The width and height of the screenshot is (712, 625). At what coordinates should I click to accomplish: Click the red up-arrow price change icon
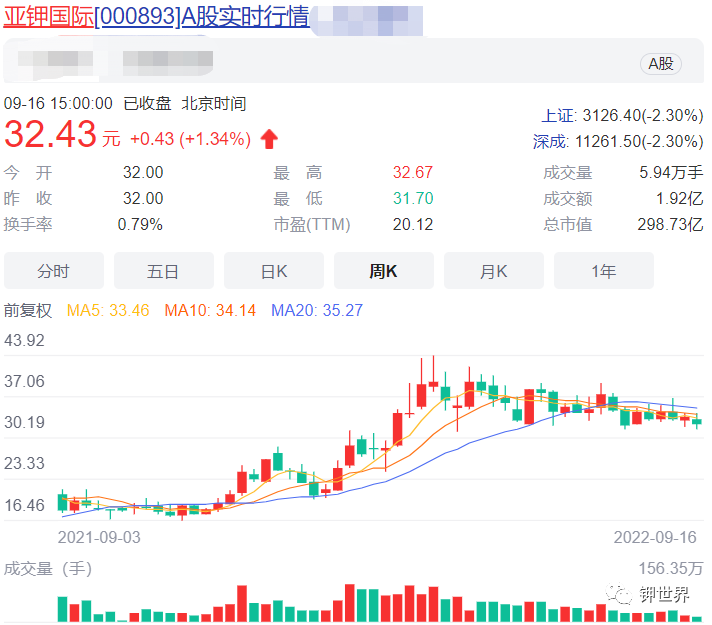coord(269,139)
